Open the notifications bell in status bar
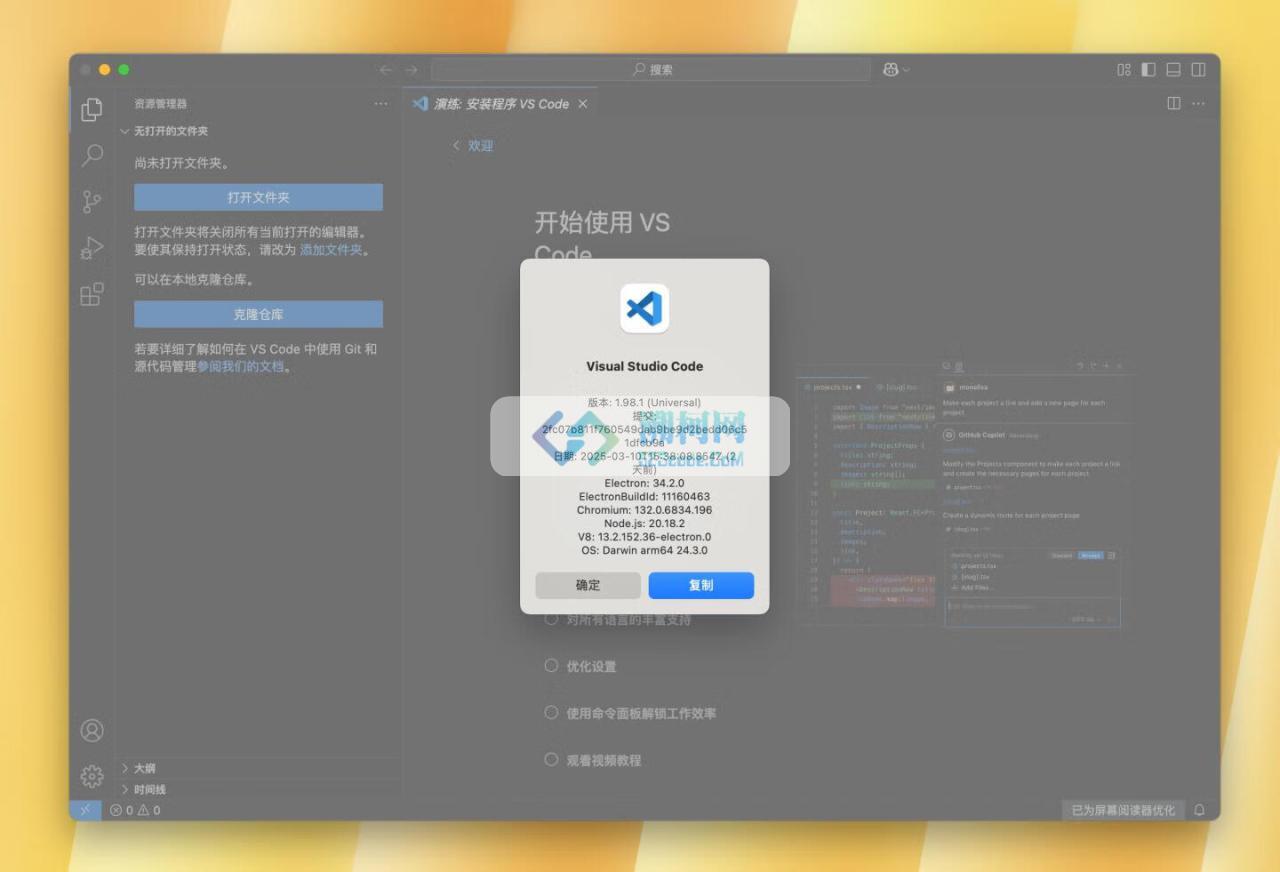1280x872 pixels. pos(1199,810)
